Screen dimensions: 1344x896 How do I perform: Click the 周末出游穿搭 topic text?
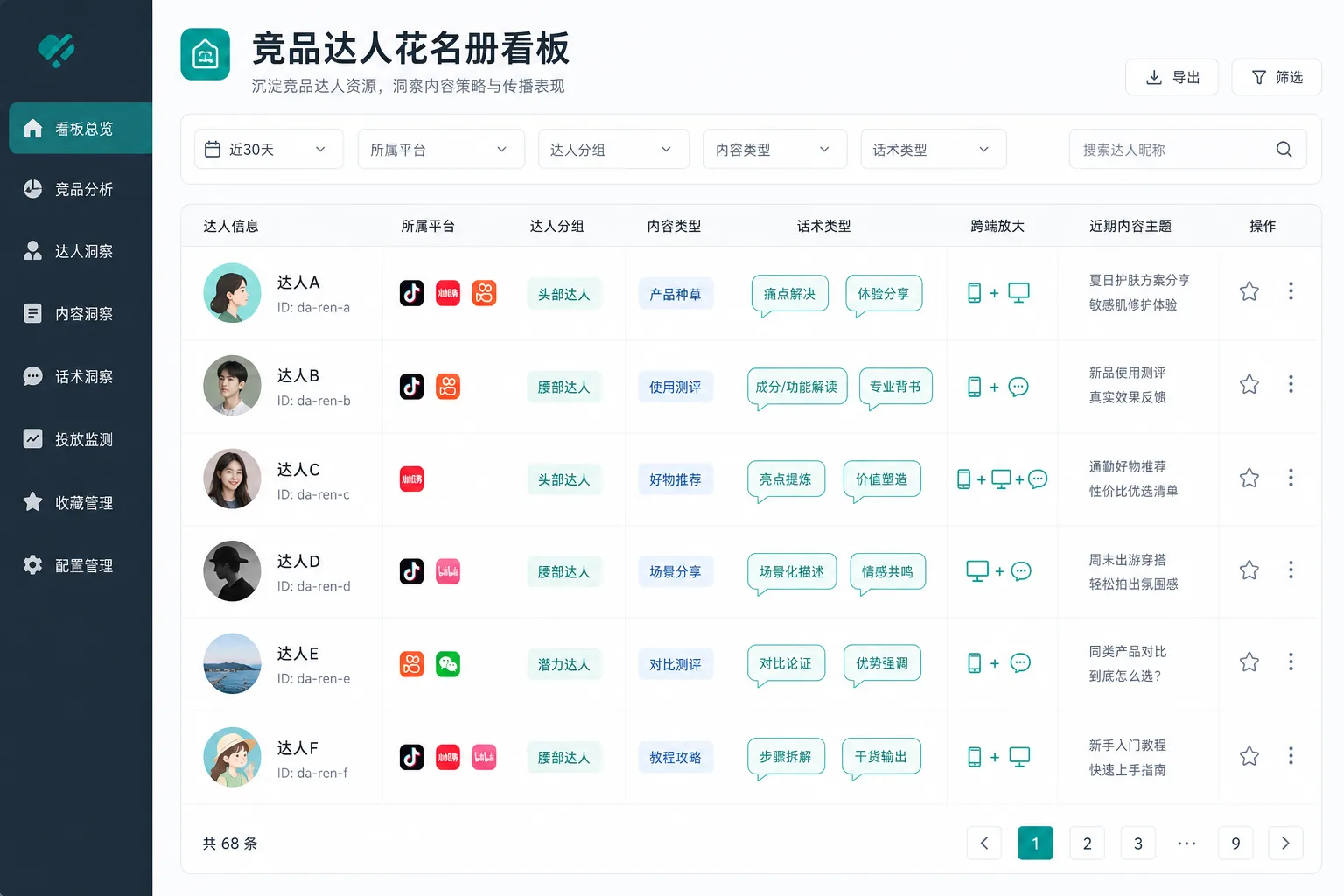click(x=1127, y=559)
